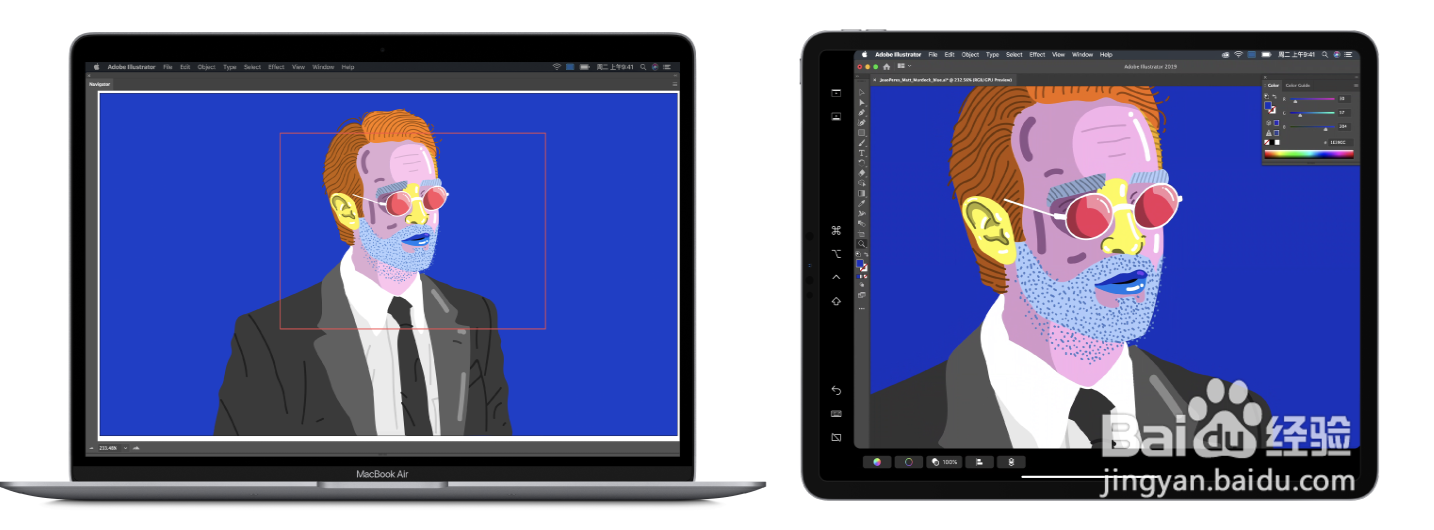Click the Sidecar Shift key arrow icon

[x=836, y=300]
